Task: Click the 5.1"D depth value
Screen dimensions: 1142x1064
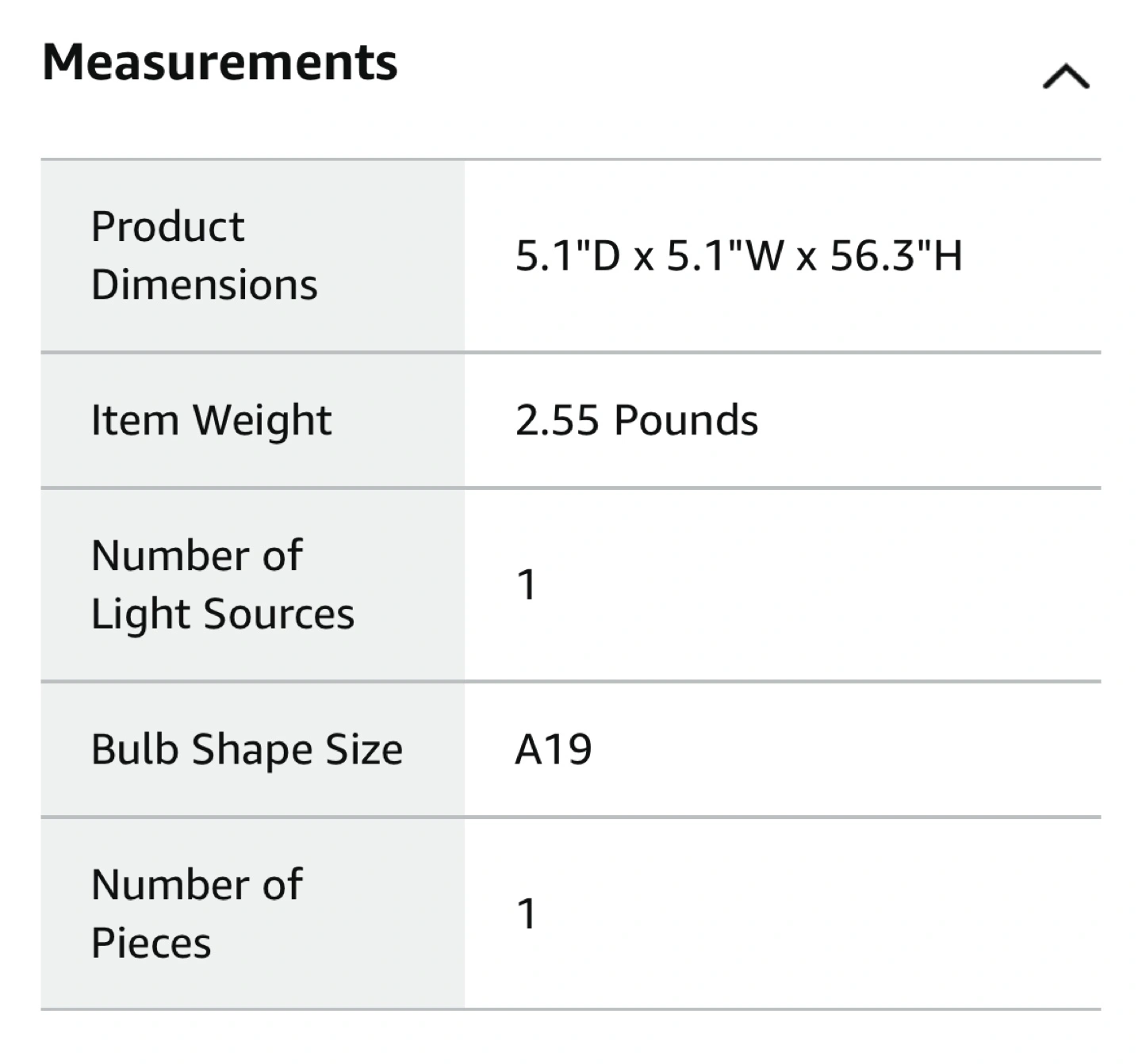Action: click(x=567, y=256)
